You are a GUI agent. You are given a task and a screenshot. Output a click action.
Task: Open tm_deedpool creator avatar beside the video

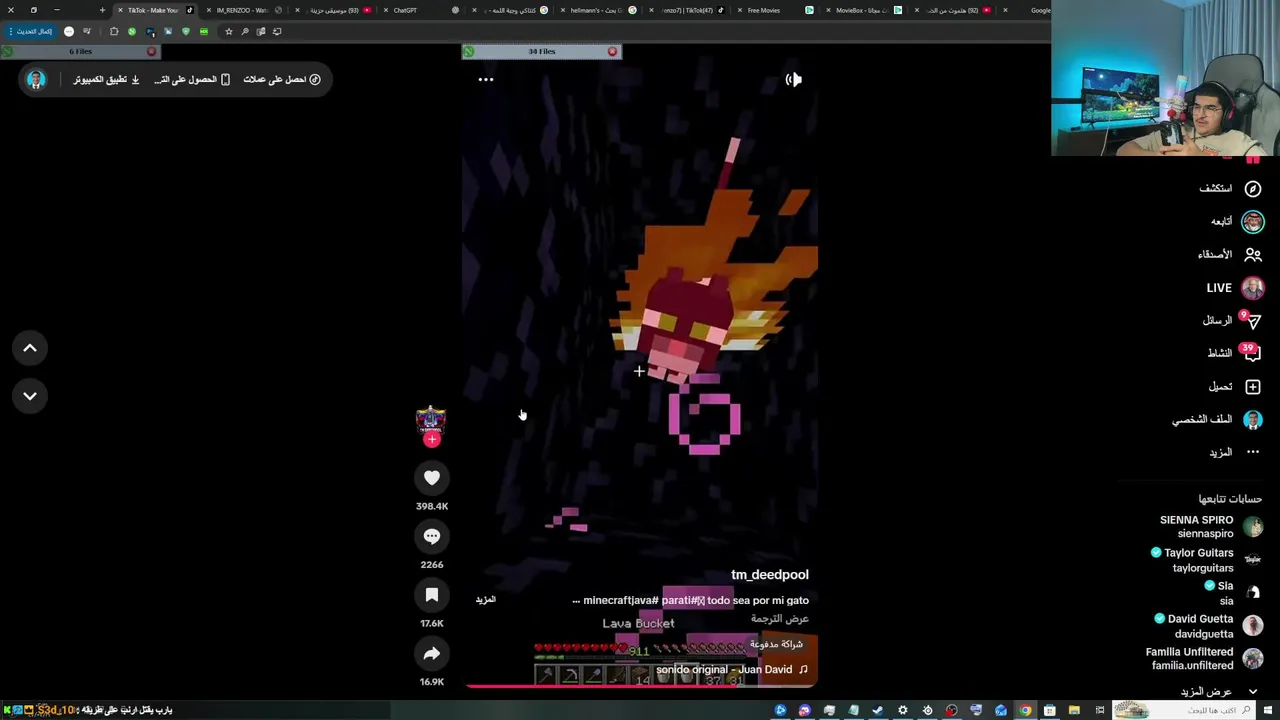(x=431, y=420)
